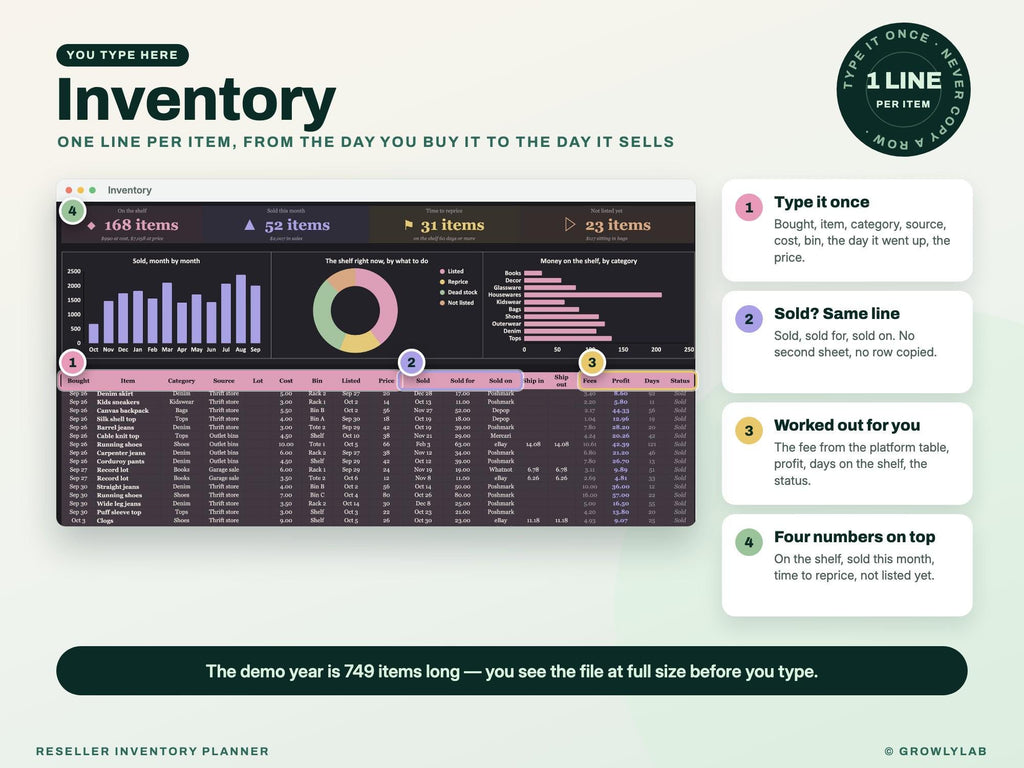Select the 'Corduroy pants' item cell
The image size is (1024, 768).
point(121,461)
